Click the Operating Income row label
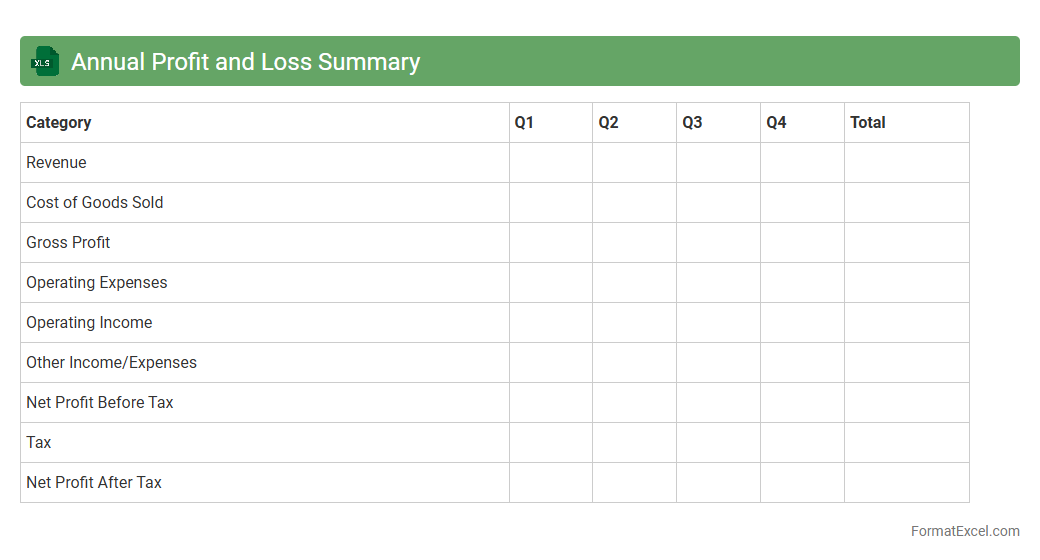The height and width of the screenshot is (560, 1040). tap(89, 323)
